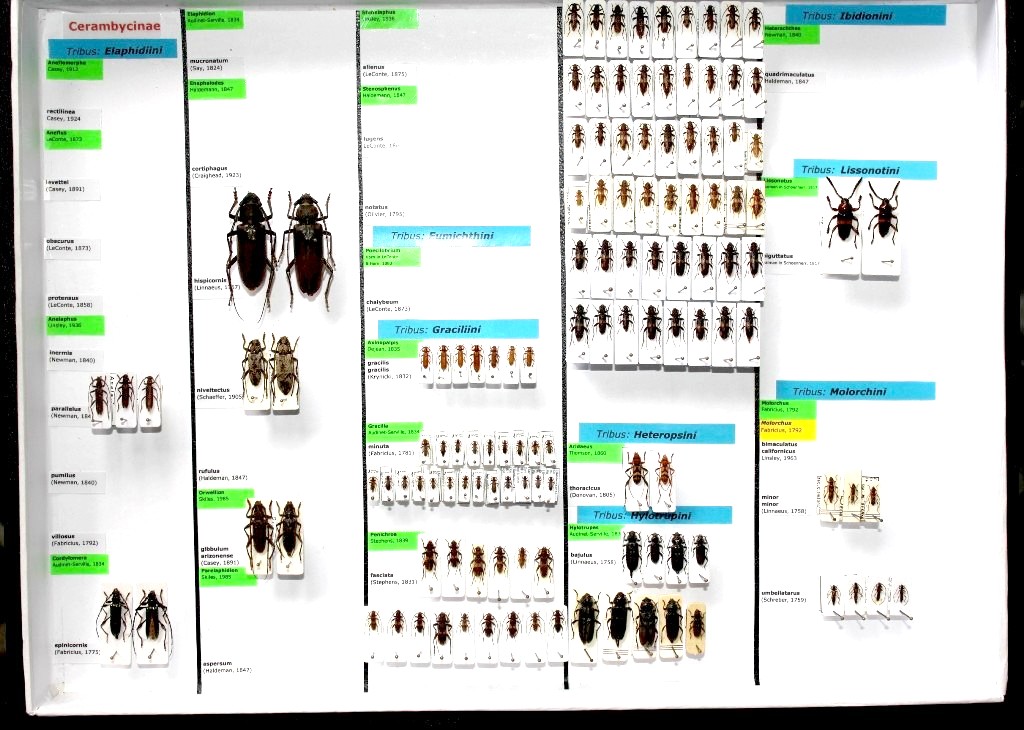Click the Tribus: Ibidionini blue label
Screen dimensions: 1024x730
pos(865,16)
